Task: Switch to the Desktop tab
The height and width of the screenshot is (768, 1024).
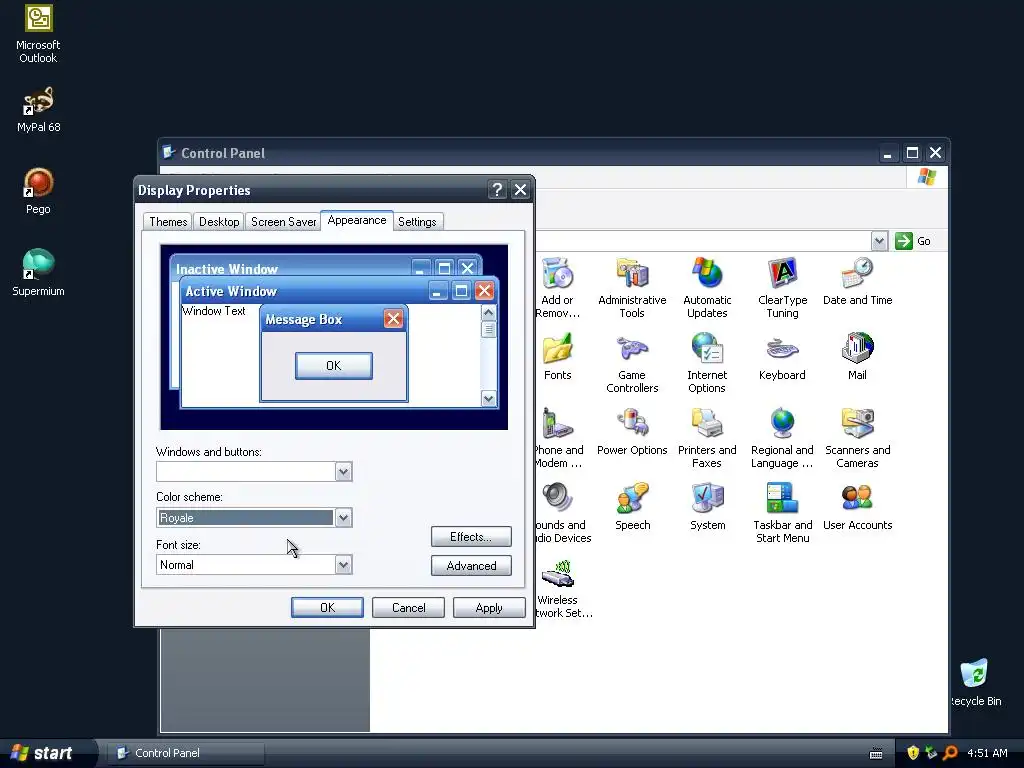Action: (x=219, y=221)
